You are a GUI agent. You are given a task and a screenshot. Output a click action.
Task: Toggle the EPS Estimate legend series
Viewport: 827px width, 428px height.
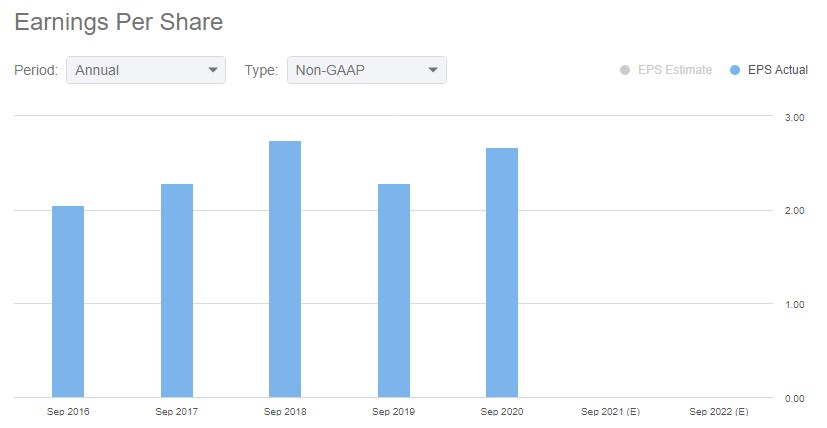[666, 70]
